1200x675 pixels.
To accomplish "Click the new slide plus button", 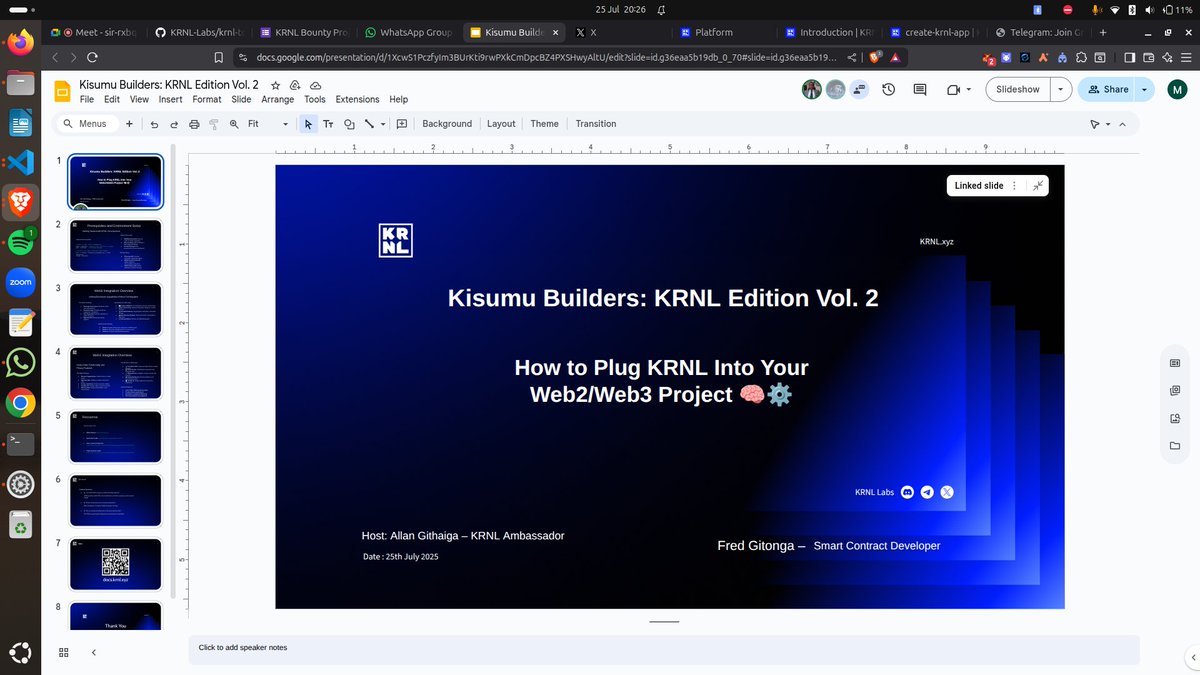I will (x=129, y=124).
